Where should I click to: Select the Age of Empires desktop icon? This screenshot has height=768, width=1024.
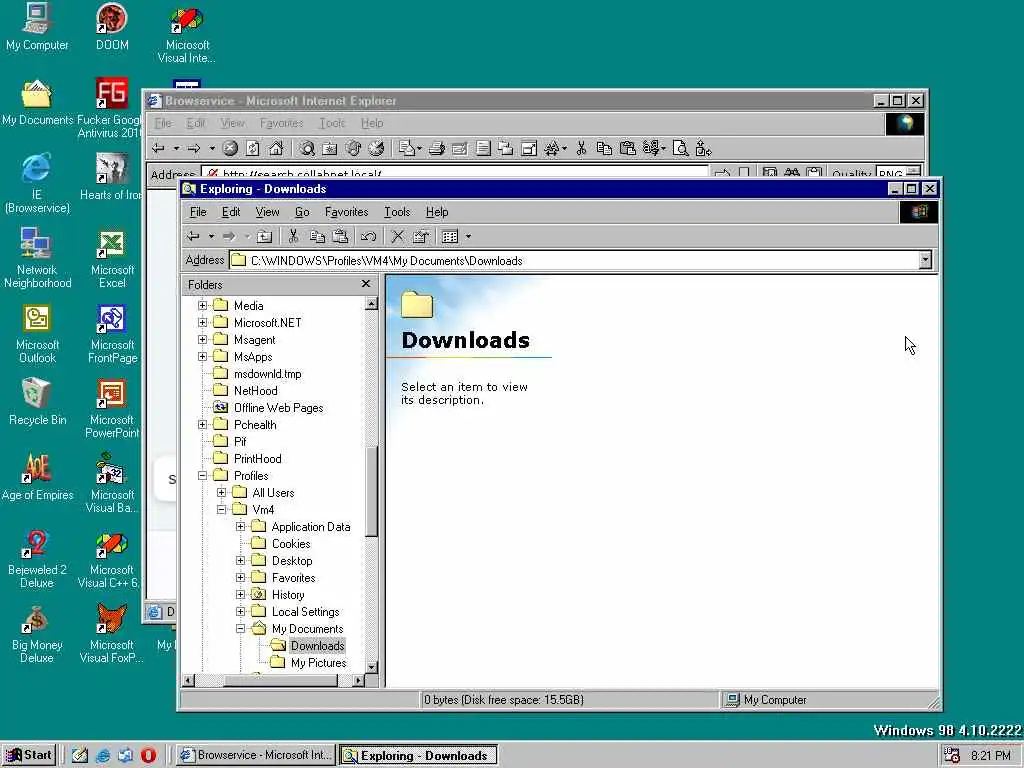coord(37,477)
